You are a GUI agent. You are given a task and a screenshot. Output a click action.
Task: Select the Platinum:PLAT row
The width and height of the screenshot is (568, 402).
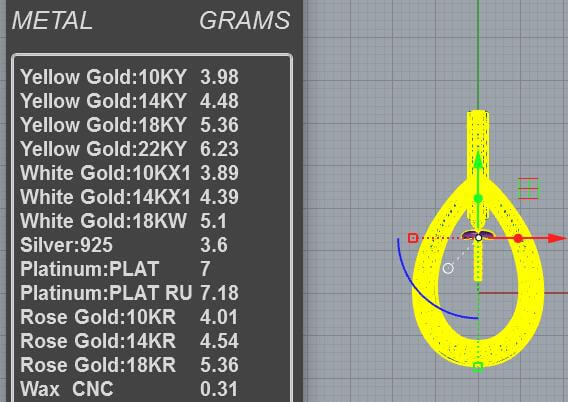coord(115,269)
